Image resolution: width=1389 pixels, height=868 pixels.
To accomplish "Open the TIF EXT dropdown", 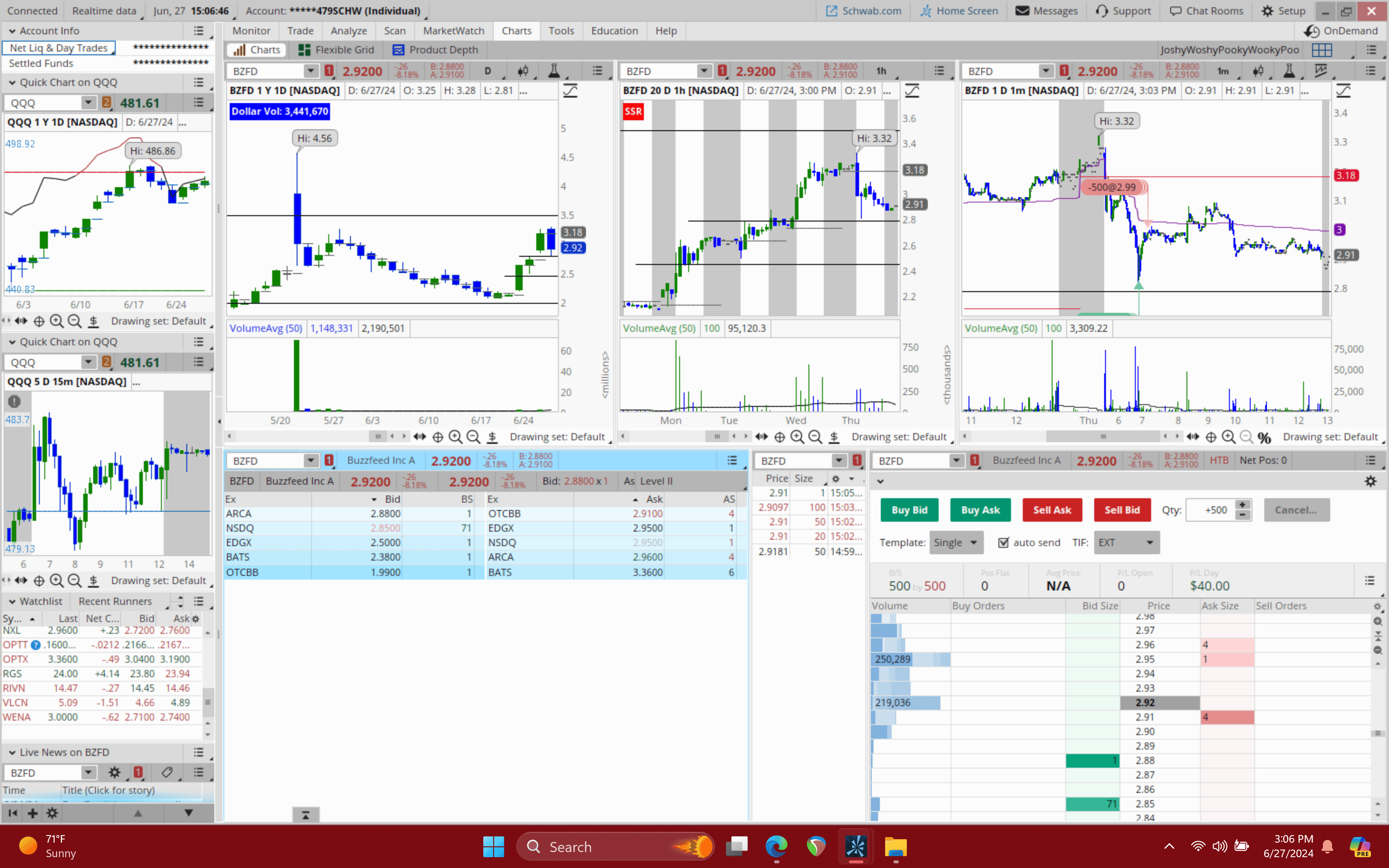I will point(1127,542).
